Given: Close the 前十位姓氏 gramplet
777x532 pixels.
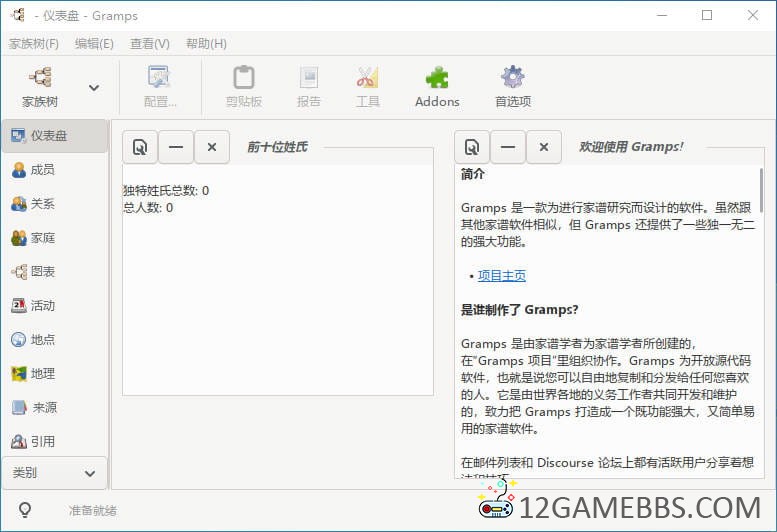Looking at the screenshot, I should point(212,147).
